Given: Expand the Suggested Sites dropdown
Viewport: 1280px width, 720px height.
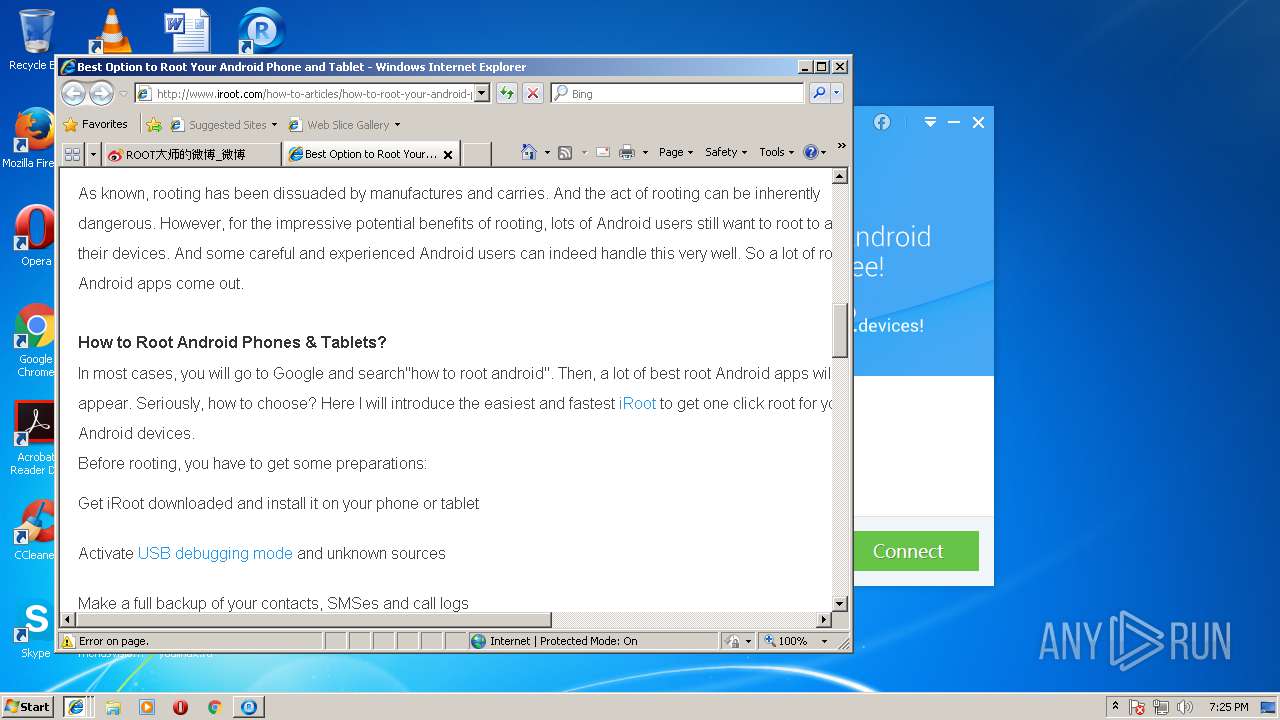Looking at the screenshot, I should [x=275, y=125].
